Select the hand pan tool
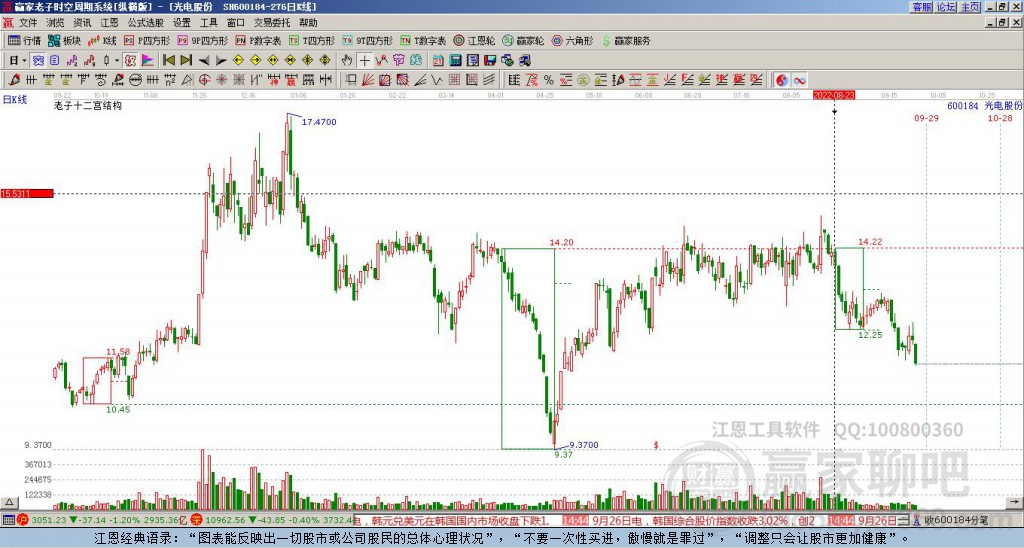Viewport: 1024px width, 548px height. pos(347,60)
